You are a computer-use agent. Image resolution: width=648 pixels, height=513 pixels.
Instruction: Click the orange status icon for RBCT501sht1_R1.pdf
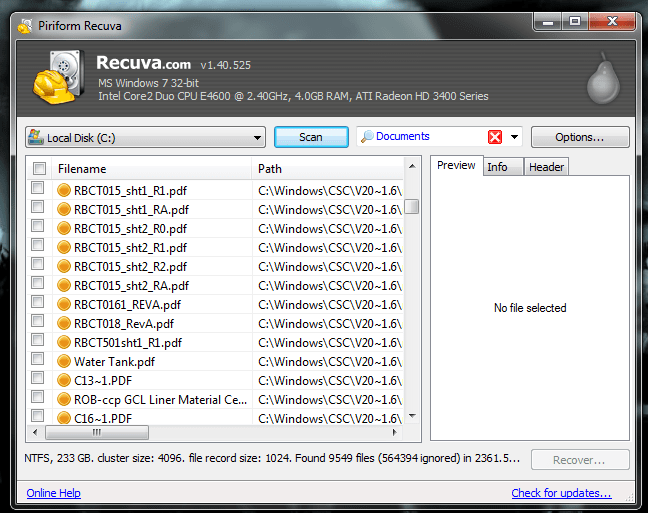click(x=64, y=342)
